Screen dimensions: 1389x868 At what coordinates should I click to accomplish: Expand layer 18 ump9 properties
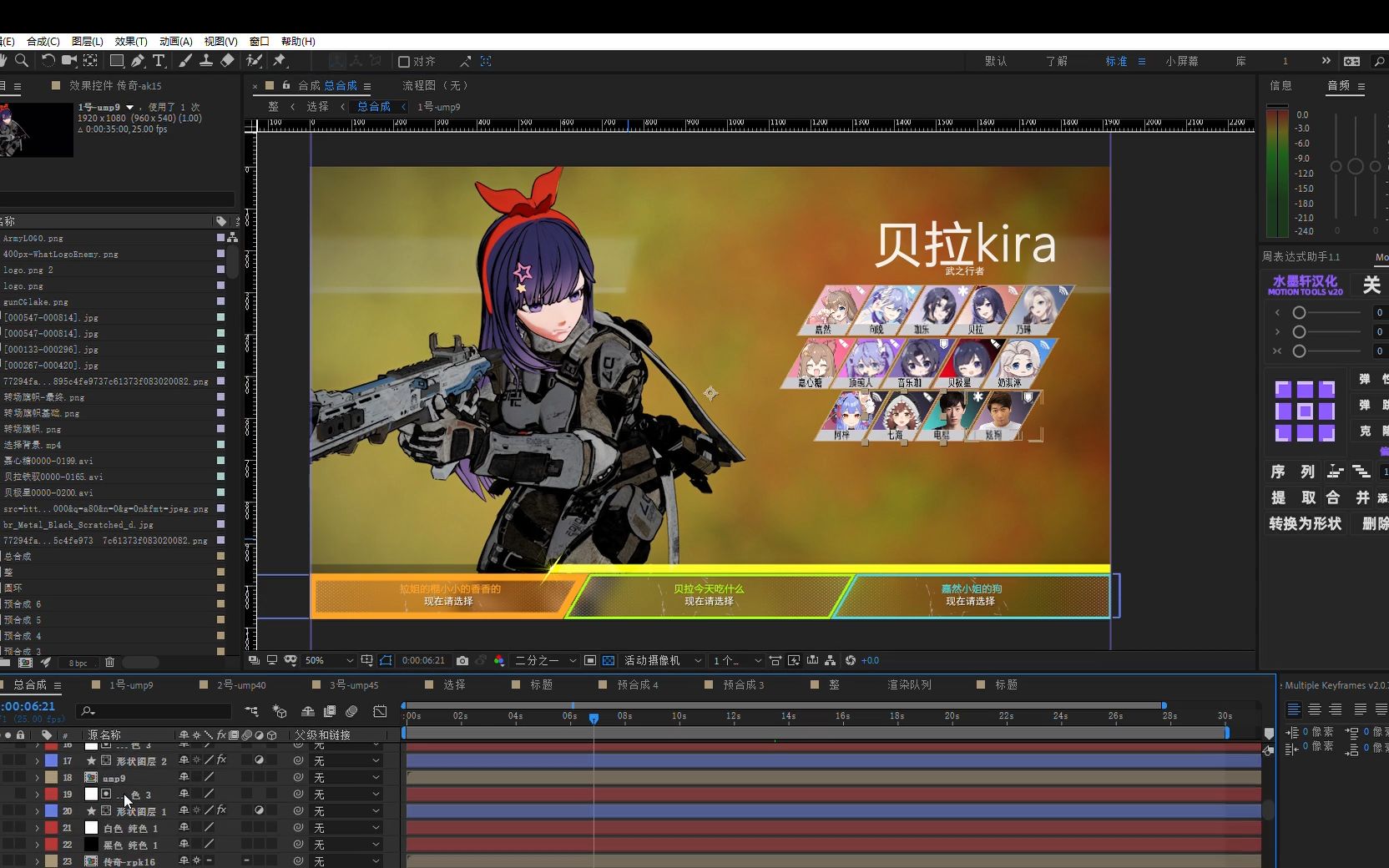coord(37,778)
